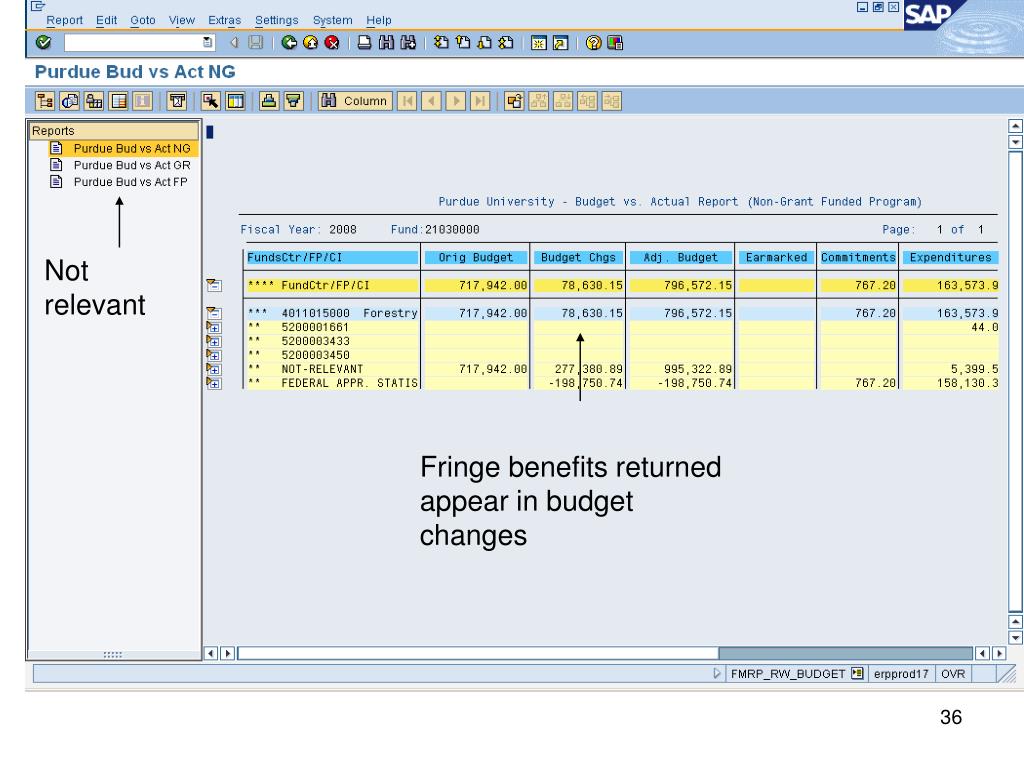
Task: Click the hierarchy tree icon in report toolbar
Action: click(x=45, y=101)
